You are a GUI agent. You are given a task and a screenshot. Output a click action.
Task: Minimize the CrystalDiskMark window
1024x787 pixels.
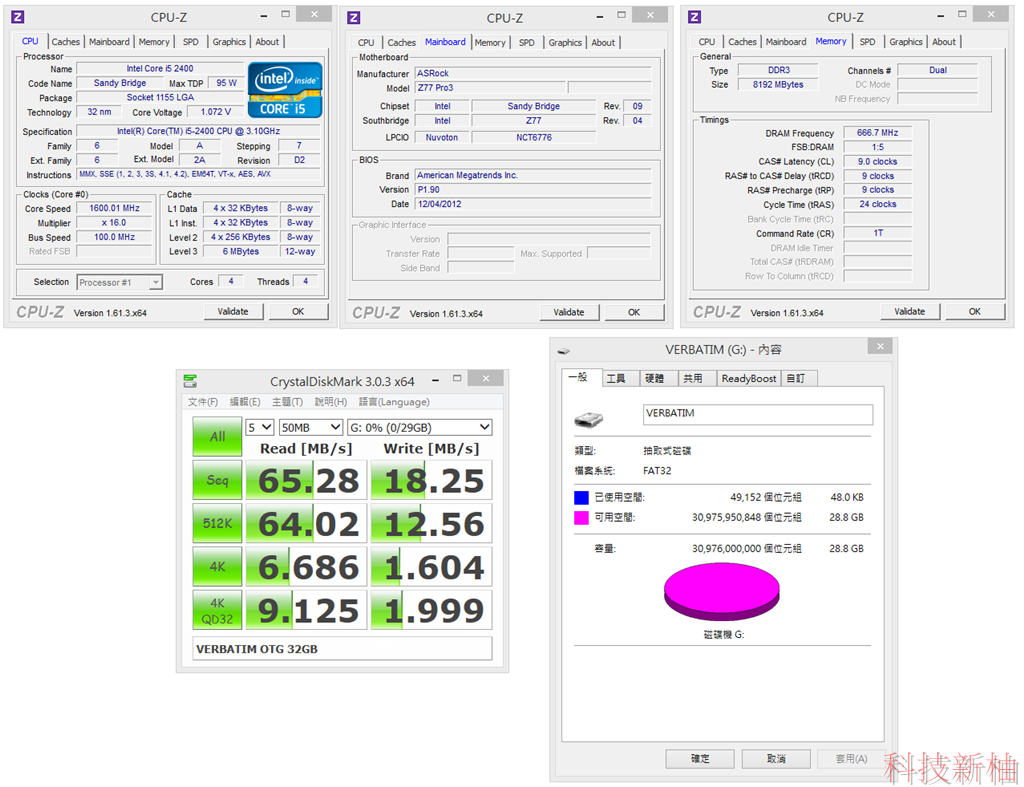pos(436,379)
